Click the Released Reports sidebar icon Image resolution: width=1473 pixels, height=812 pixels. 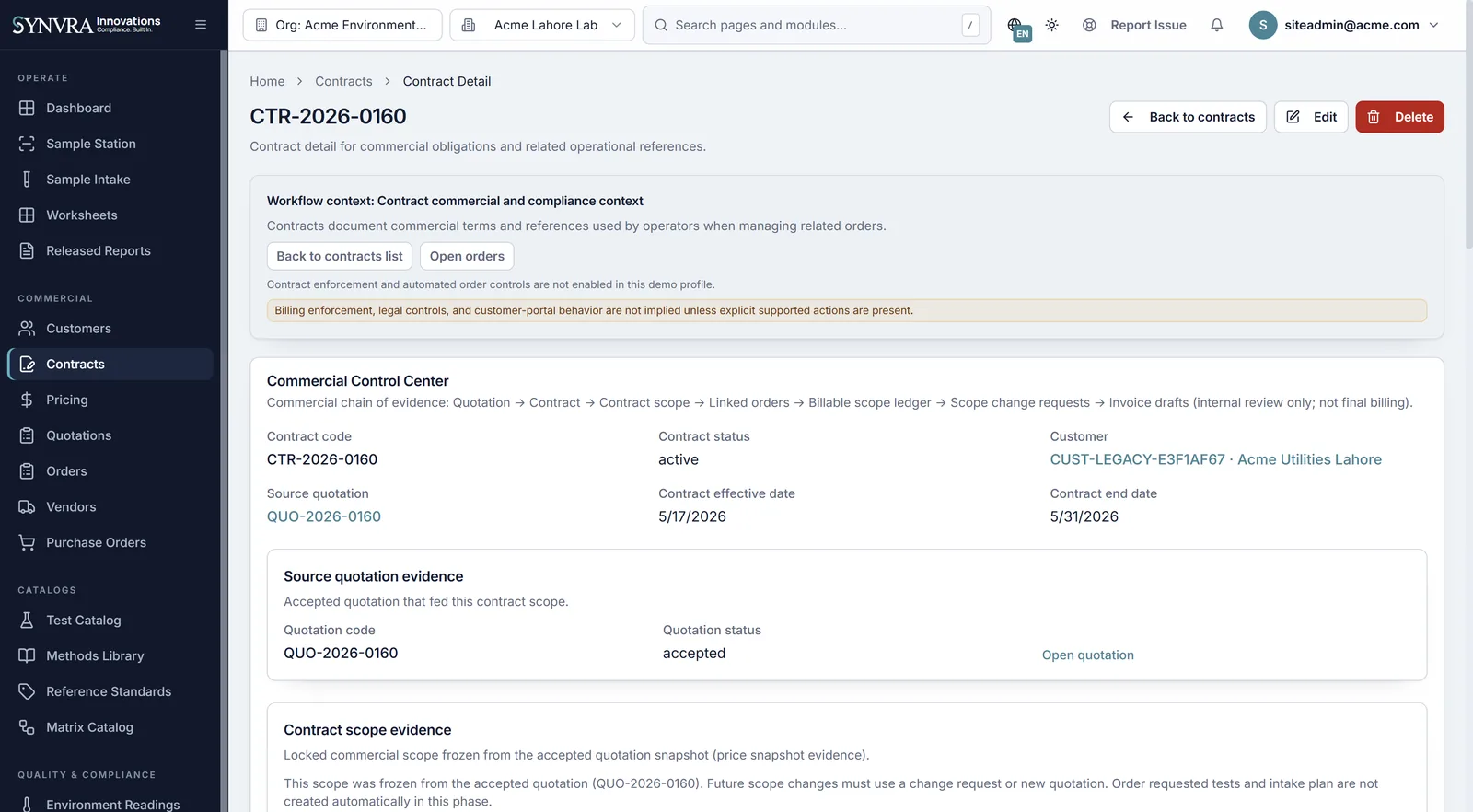click(27, 250)
